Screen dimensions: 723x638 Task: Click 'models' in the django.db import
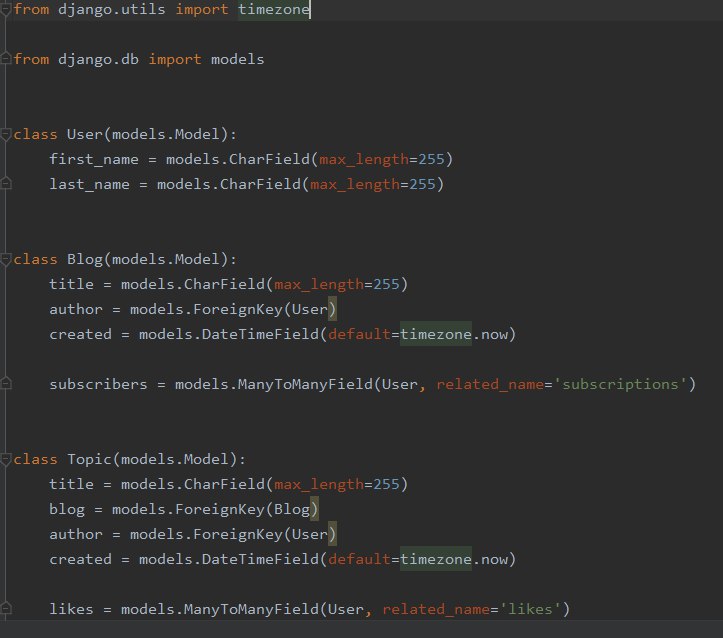pyautogui.click(x=237, y=59)
